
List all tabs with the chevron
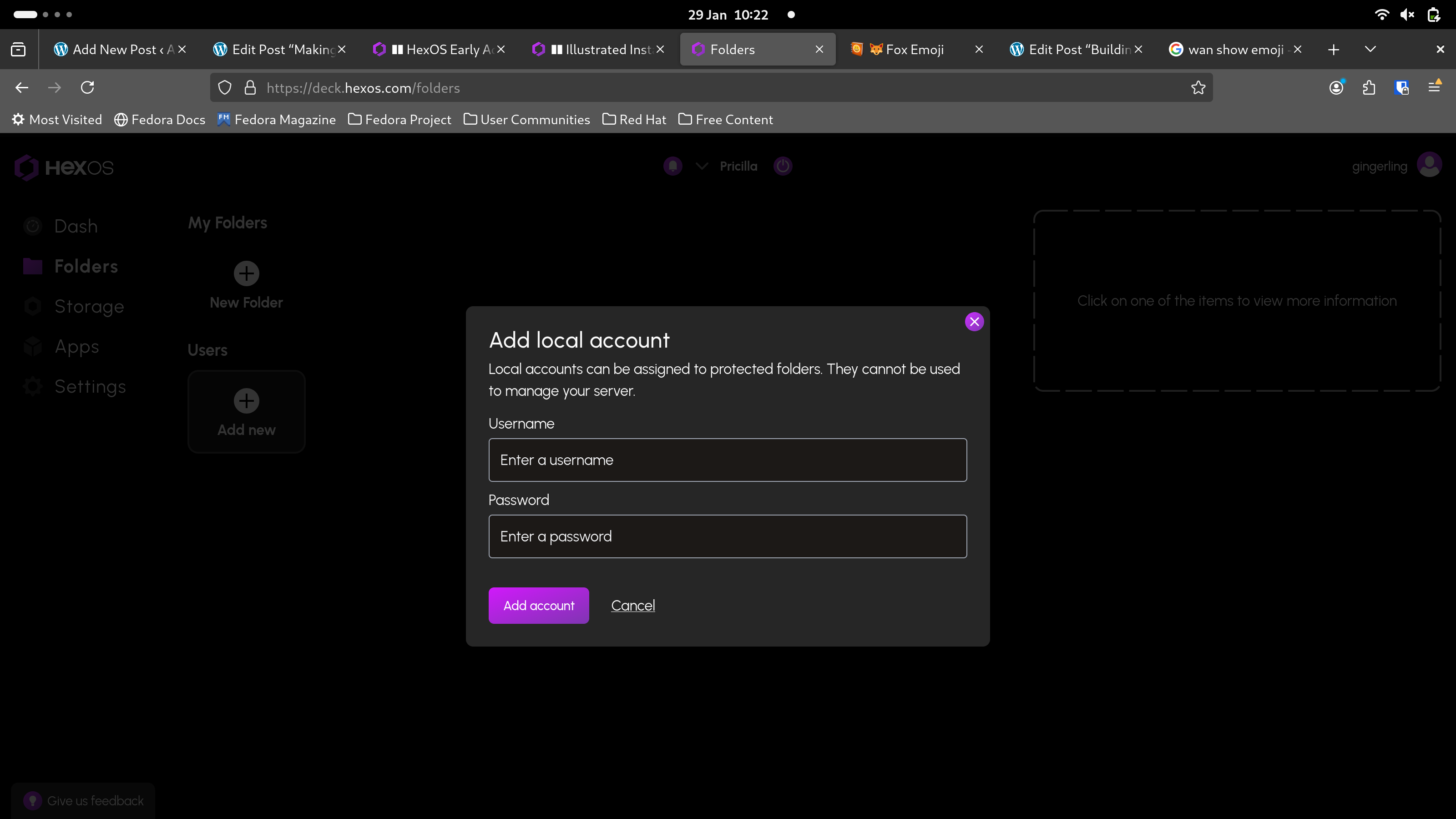click(1370, 49)
